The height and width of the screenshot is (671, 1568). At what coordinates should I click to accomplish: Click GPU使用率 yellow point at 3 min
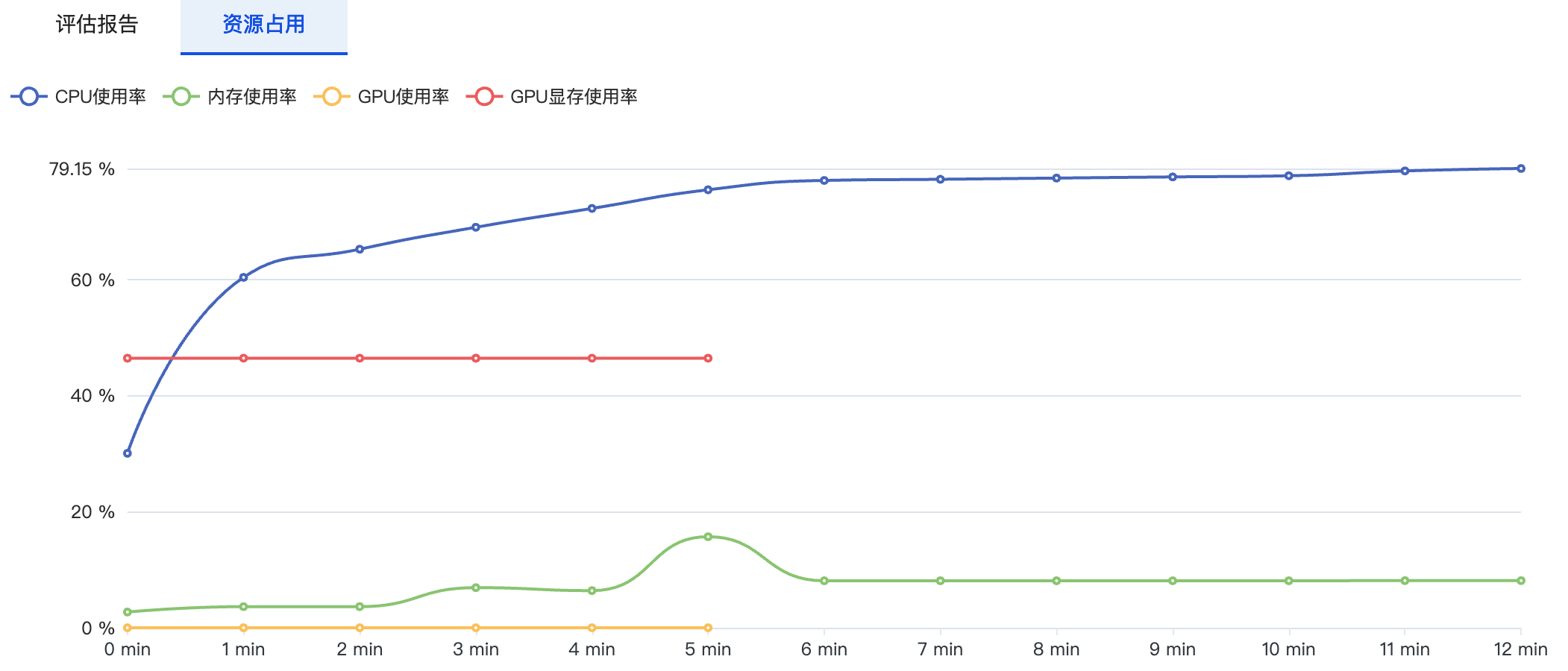(476, 628)
